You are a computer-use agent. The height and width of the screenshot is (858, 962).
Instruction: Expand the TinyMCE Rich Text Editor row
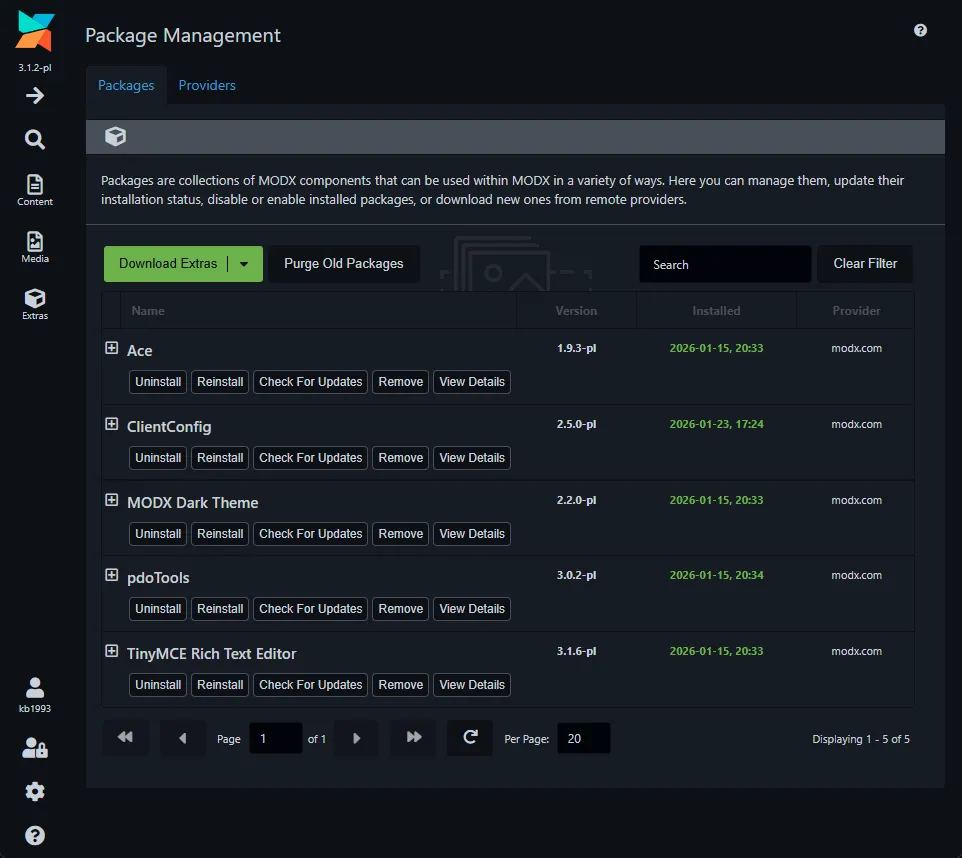pyautogui.click(x=111, y=650)
